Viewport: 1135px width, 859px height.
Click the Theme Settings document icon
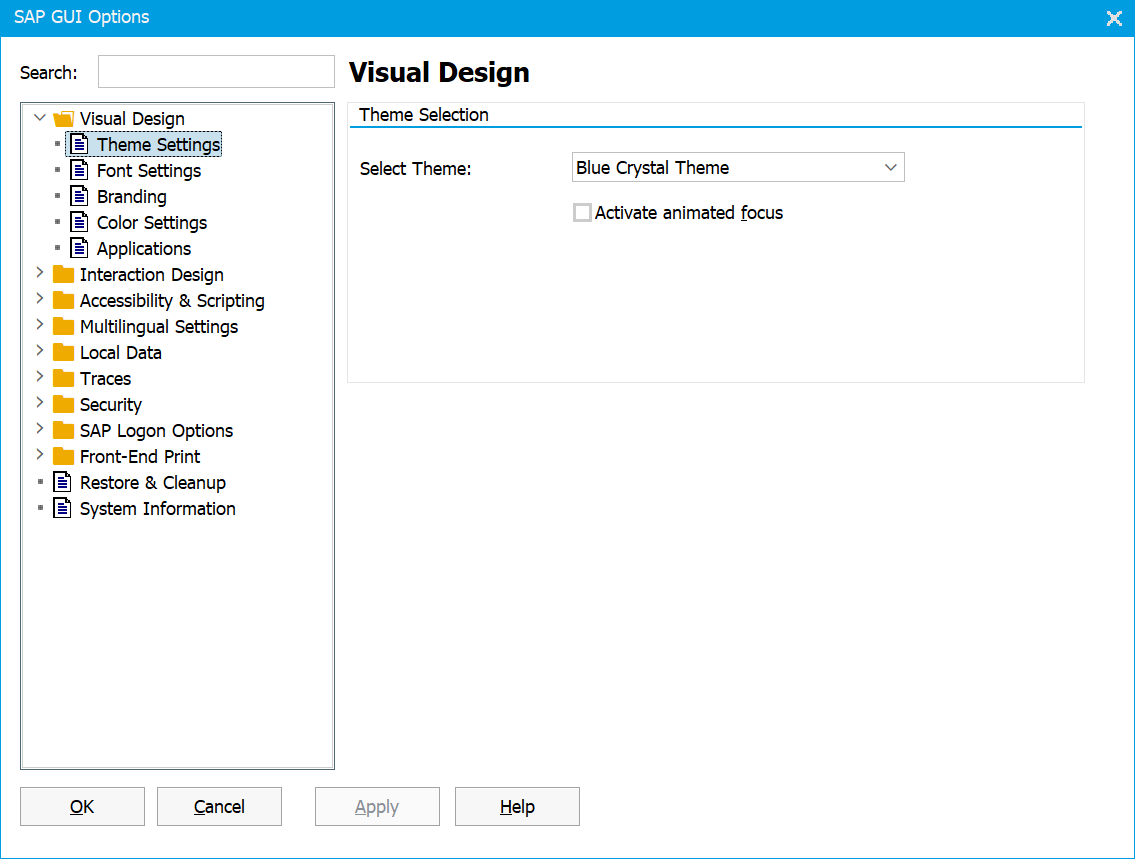point(79,144)
